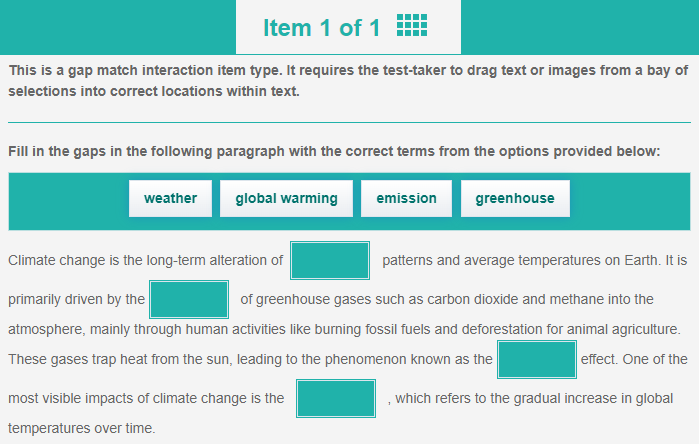Click the teal header bar right of title

[580, 27]
